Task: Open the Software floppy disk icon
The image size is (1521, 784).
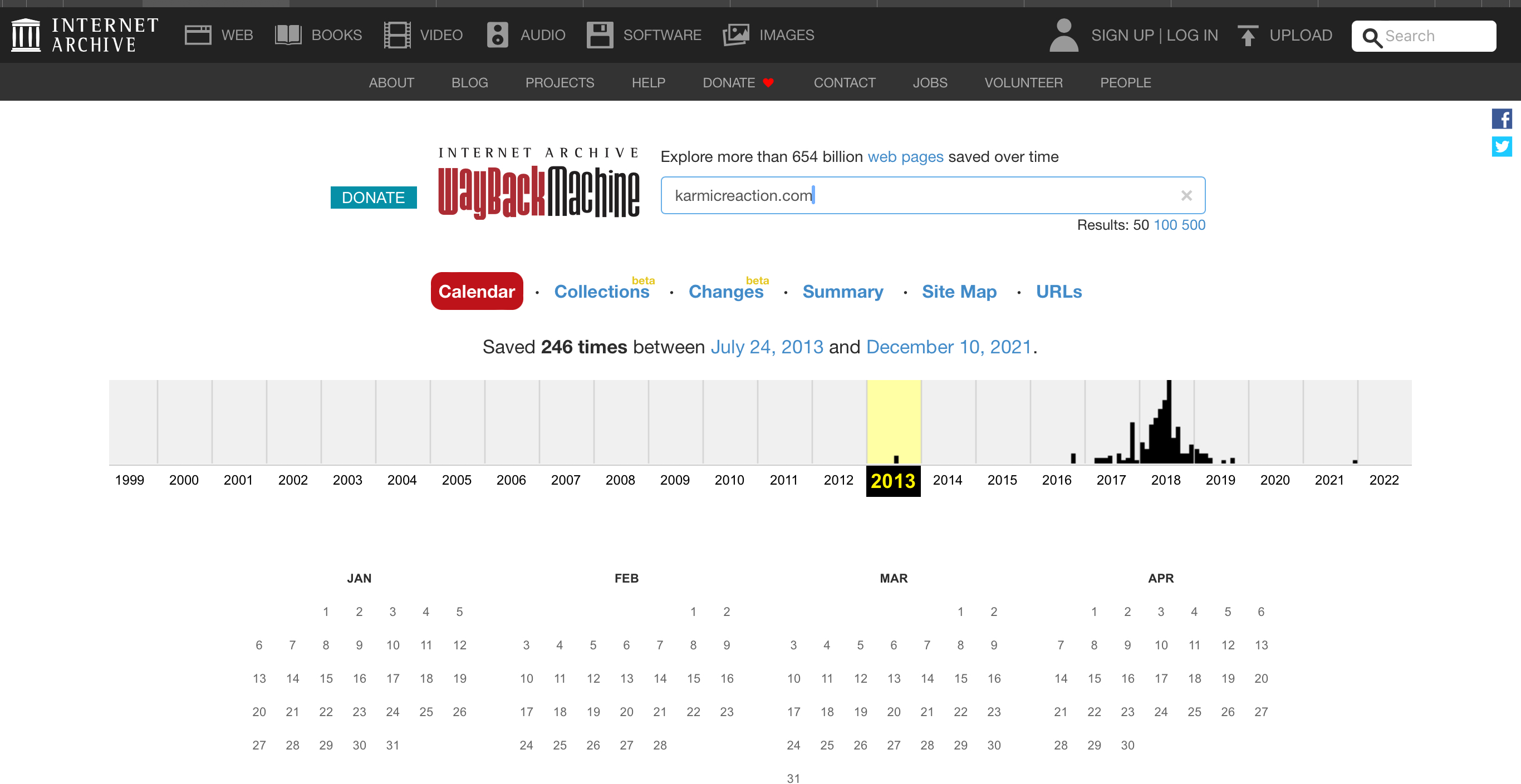Action: coord(600,35)
